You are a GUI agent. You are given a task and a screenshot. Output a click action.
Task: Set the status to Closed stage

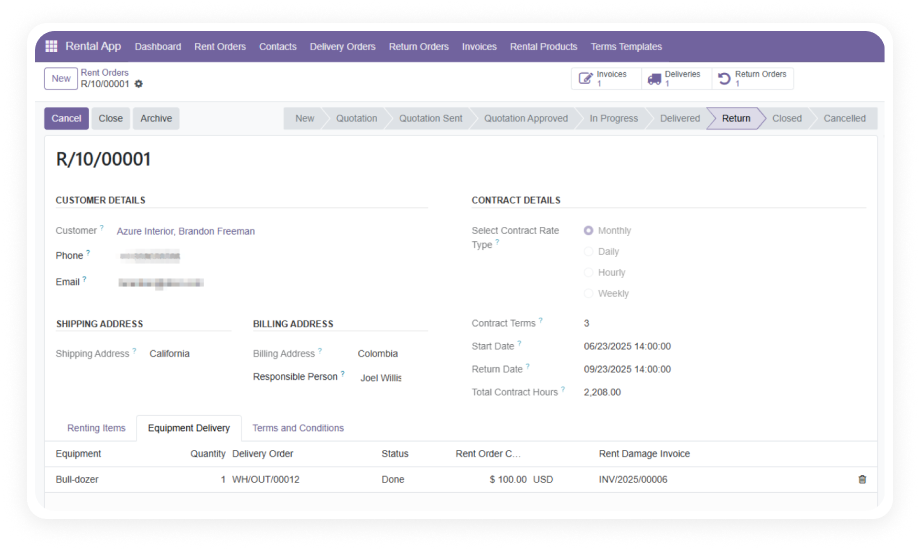point(786,118)
